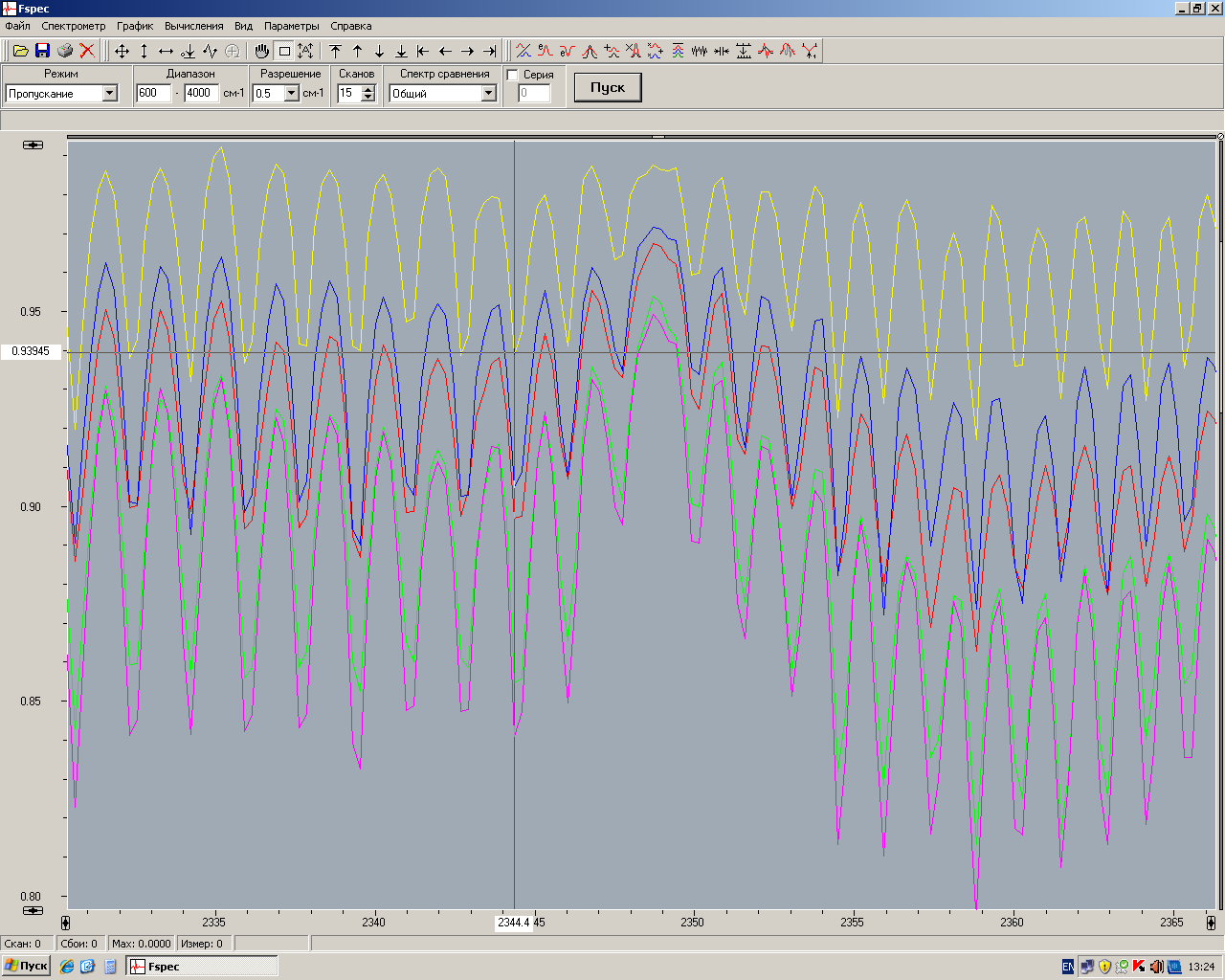Click the left X-axis range handle
1225x980 pixels.
65,923
